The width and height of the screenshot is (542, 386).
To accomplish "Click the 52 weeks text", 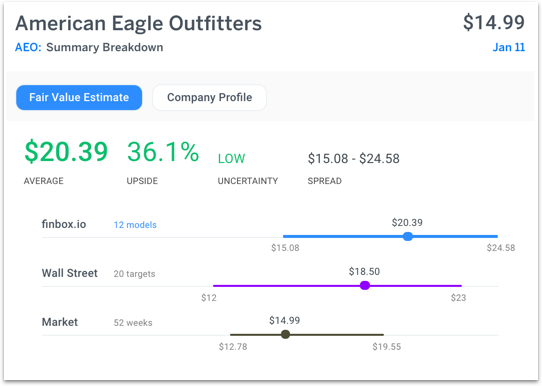I will pos(133,323).
